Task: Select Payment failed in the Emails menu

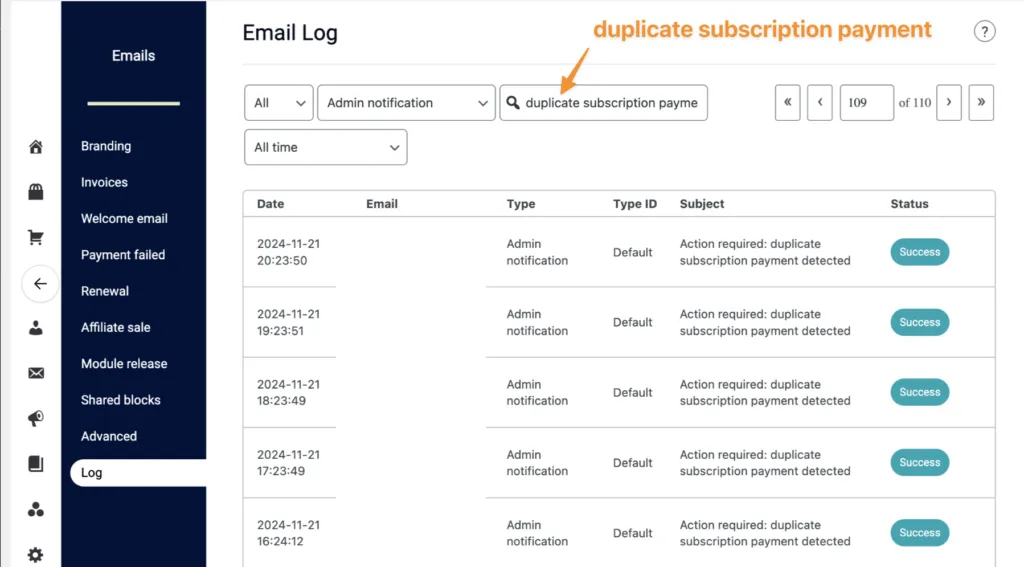Action: tap(123, 255)
